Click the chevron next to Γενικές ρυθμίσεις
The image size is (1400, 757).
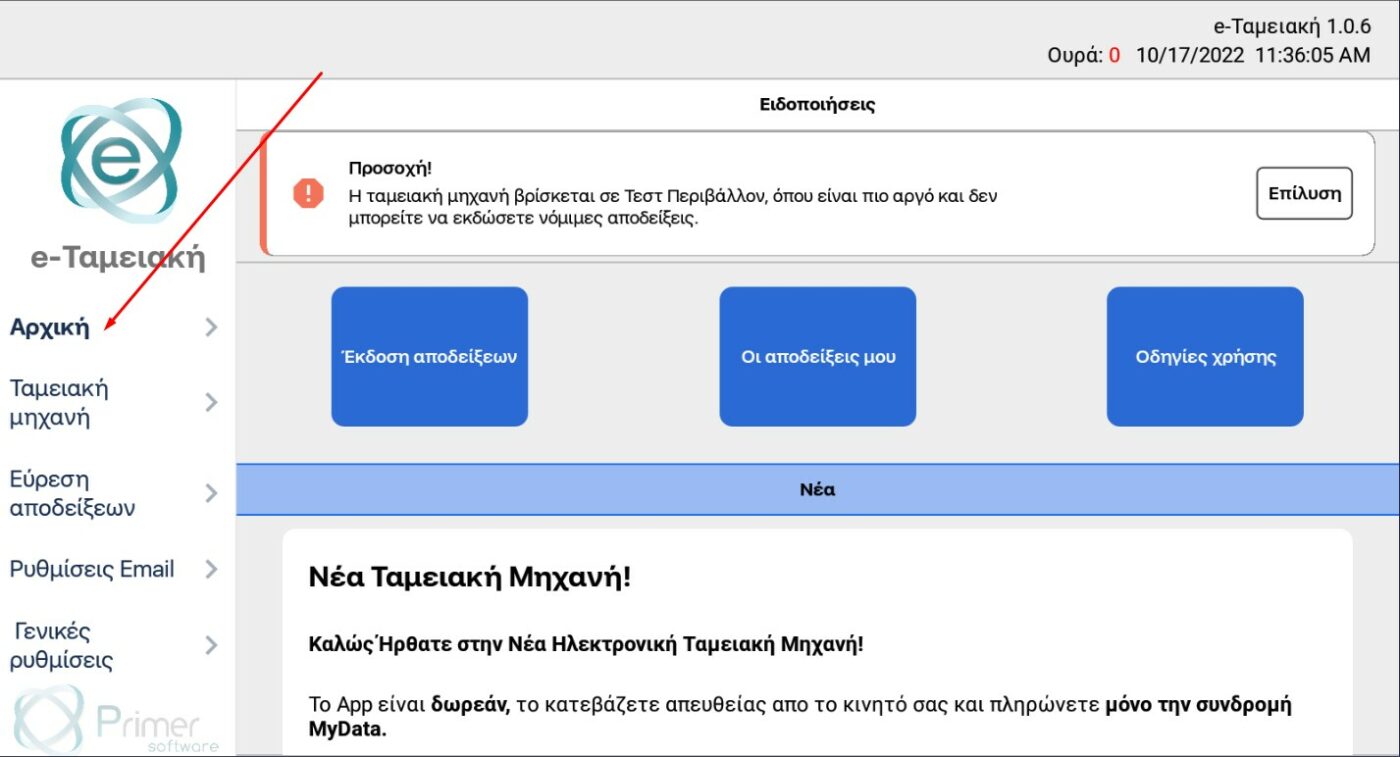click(x=211, y=645)
